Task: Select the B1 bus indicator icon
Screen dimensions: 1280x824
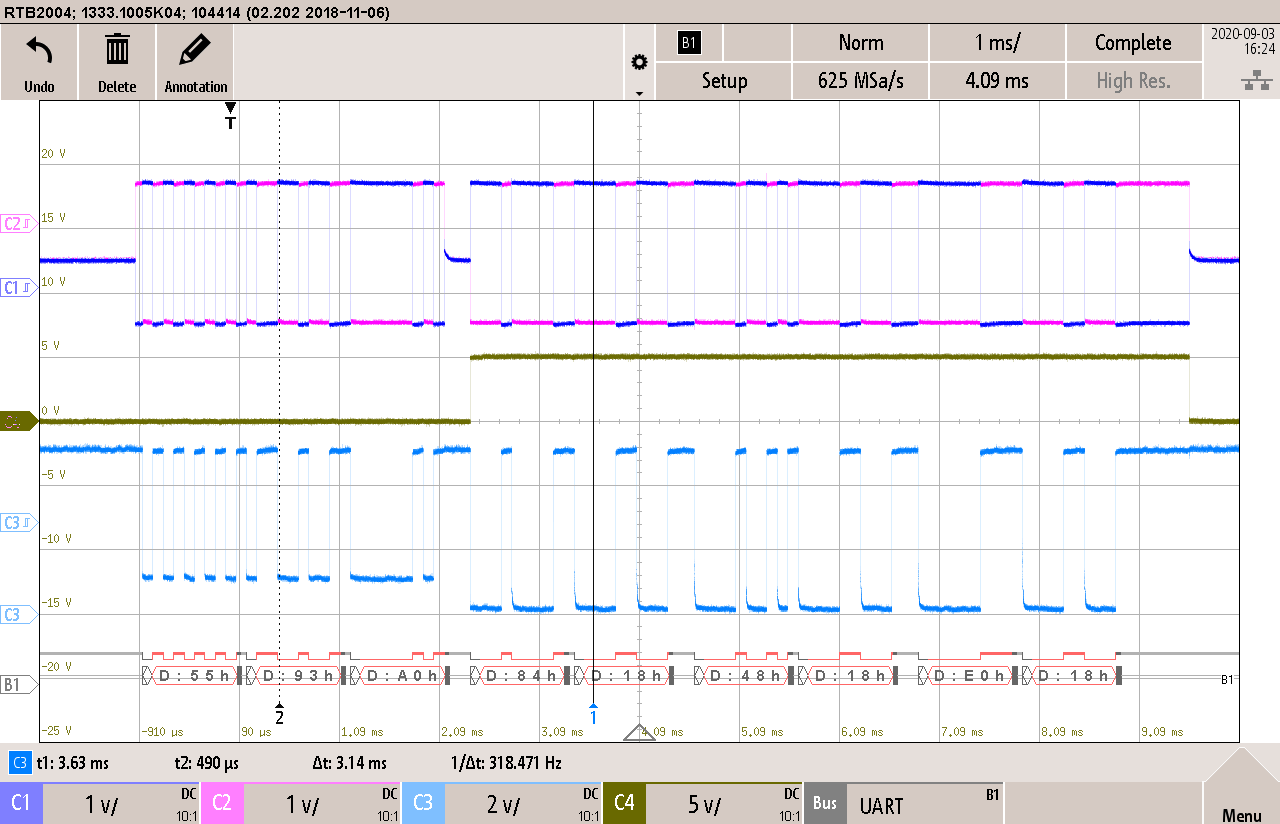Action: coord(691,42)
